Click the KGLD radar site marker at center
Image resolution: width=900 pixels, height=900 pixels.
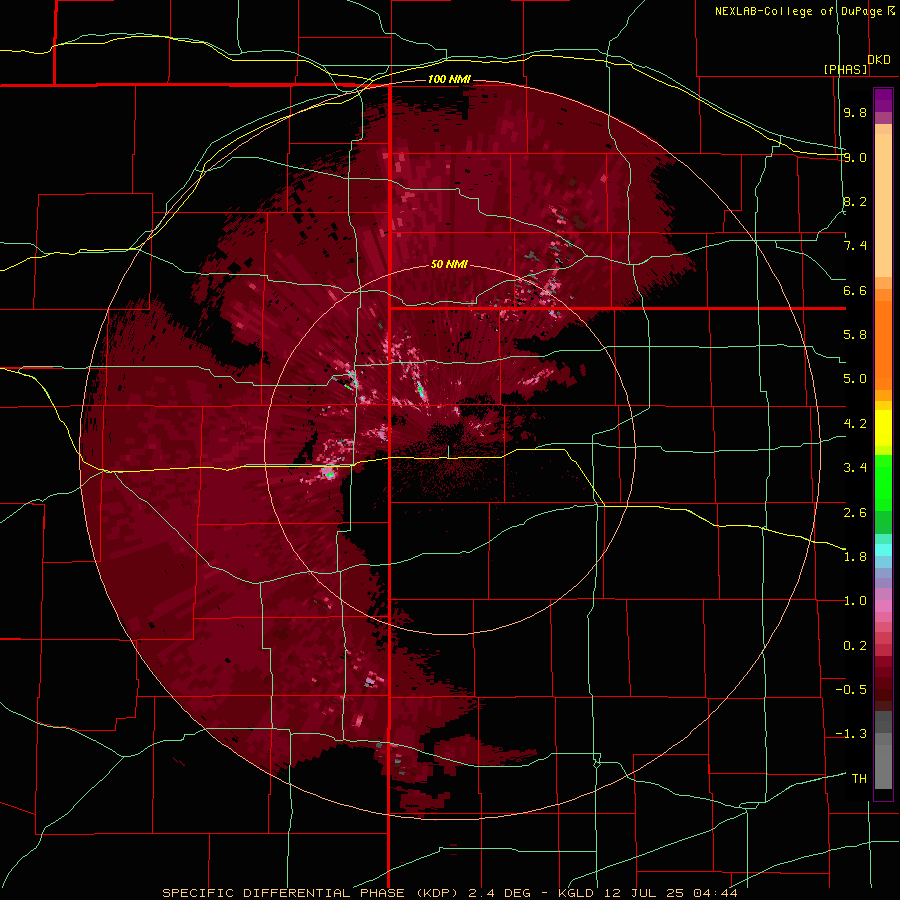[449, 452]
